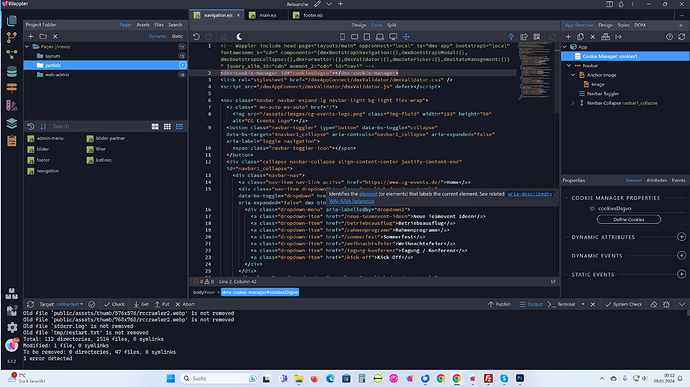690x387 pixels.
Task: Switch to Static pages mode
Action: [177, 36]
